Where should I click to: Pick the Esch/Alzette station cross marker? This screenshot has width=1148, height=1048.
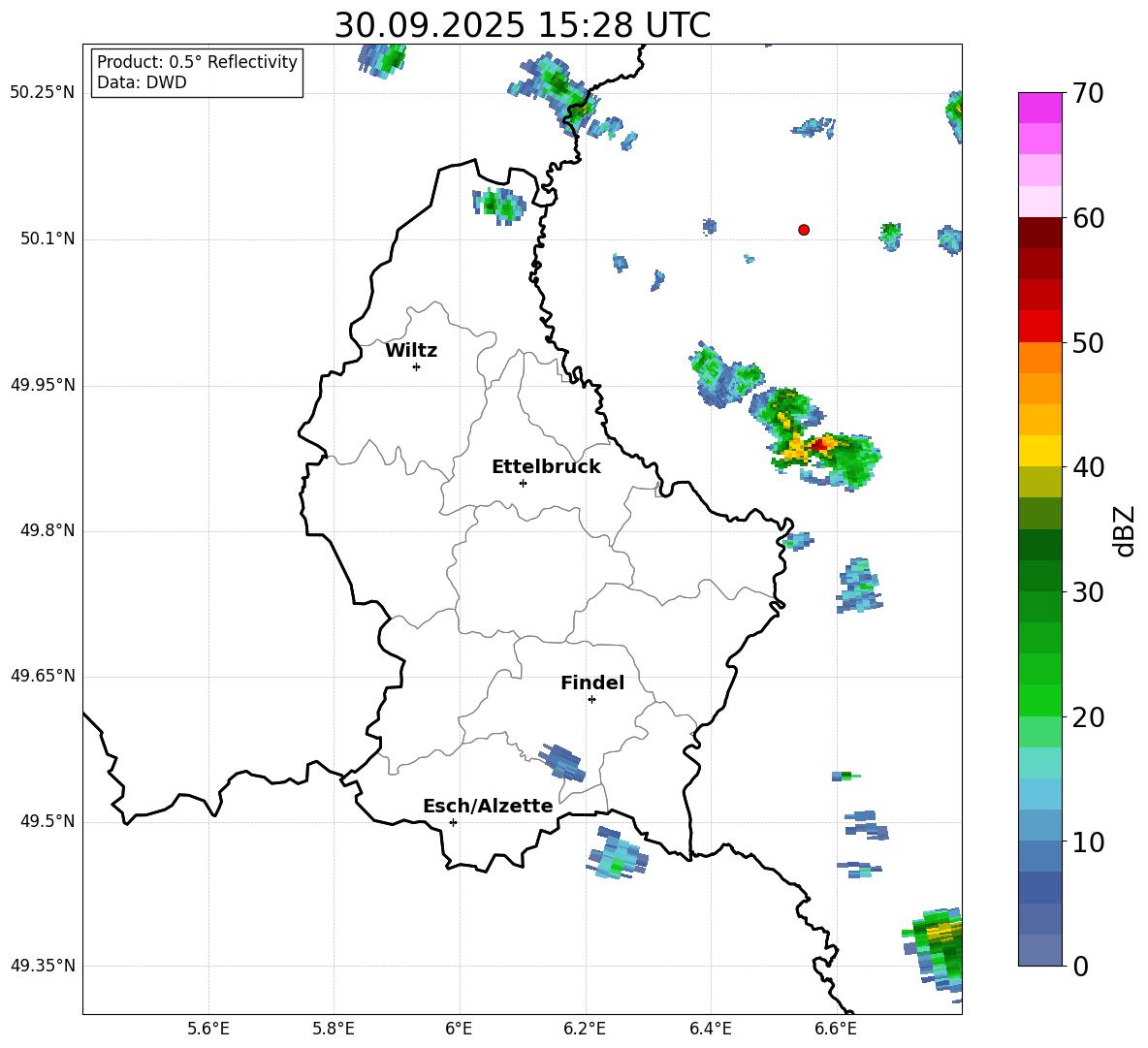tap(453, 822)
